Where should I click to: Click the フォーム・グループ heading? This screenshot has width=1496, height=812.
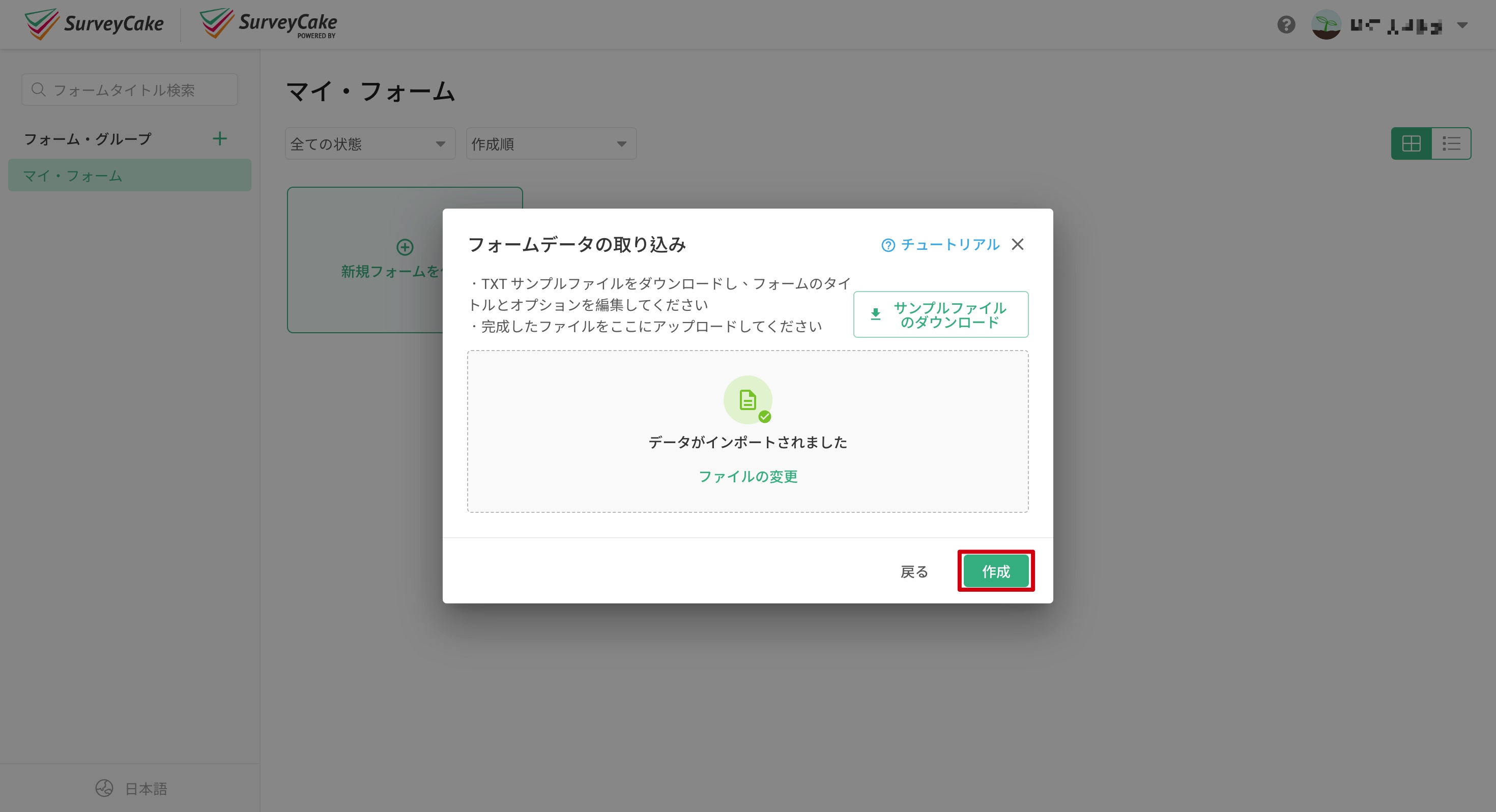pyautogui.click(x=88, y=139)
